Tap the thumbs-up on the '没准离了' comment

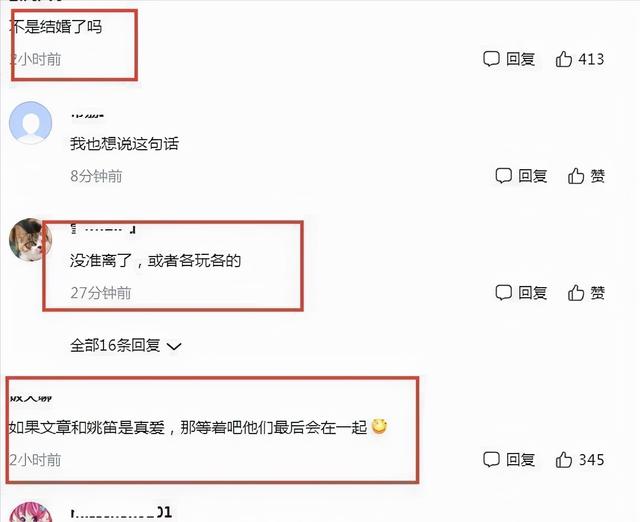click(576, 293)
